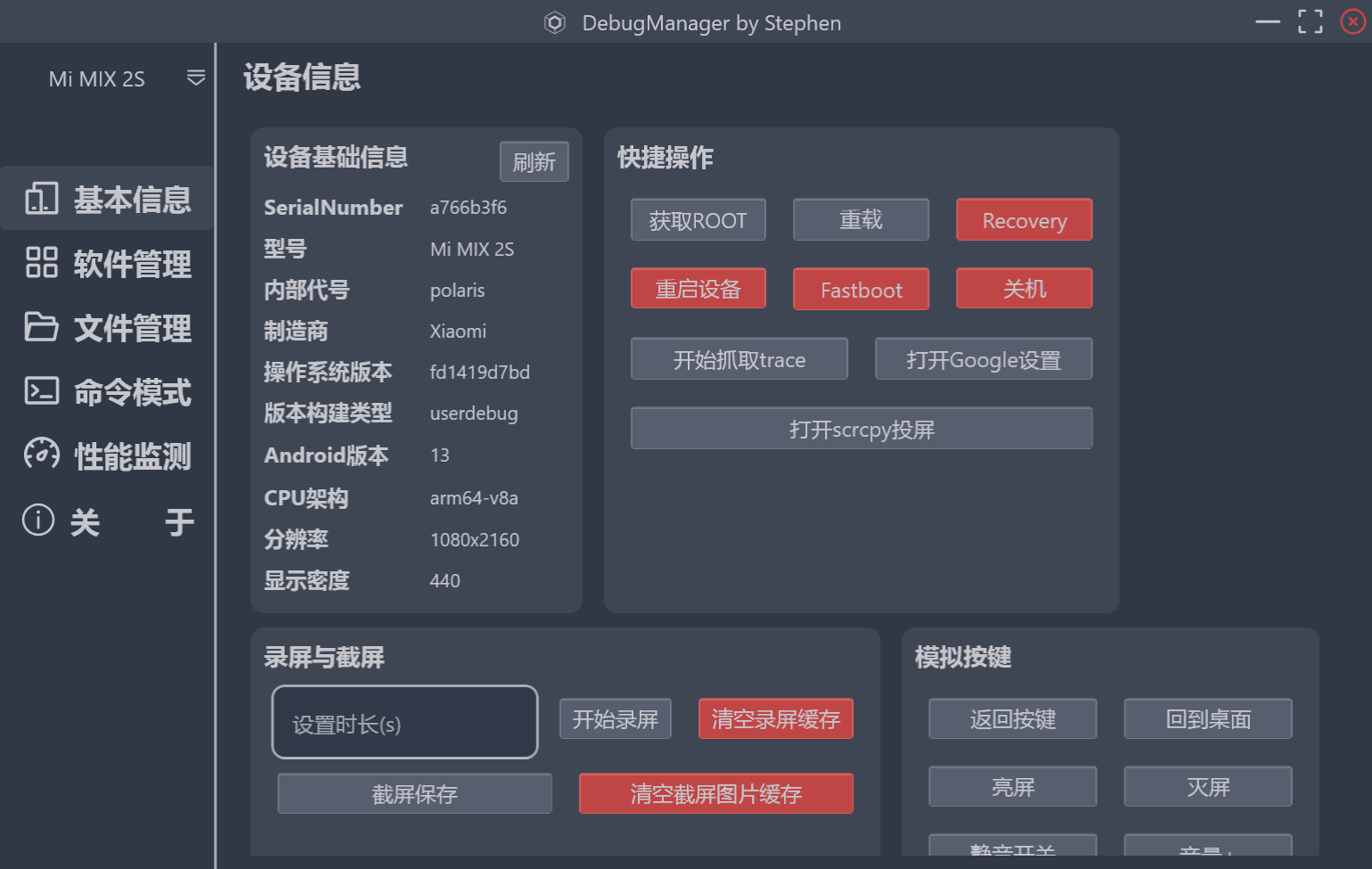Click the basic info device icon in sidebar
This screenshot has height=869, width=1372.
tap(42, 199)
